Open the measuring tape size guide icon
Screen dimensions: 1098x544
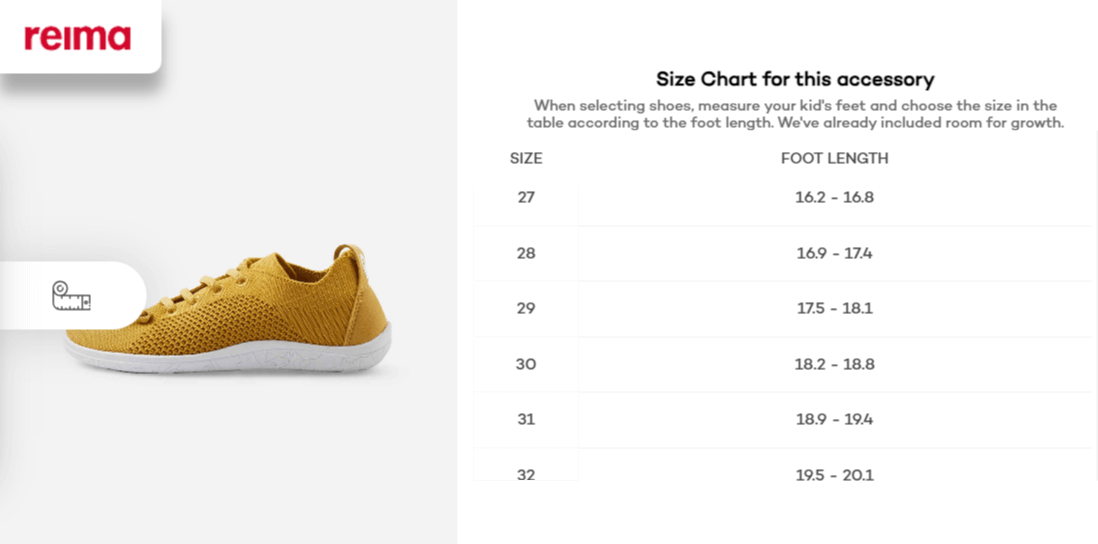point(71,295)
